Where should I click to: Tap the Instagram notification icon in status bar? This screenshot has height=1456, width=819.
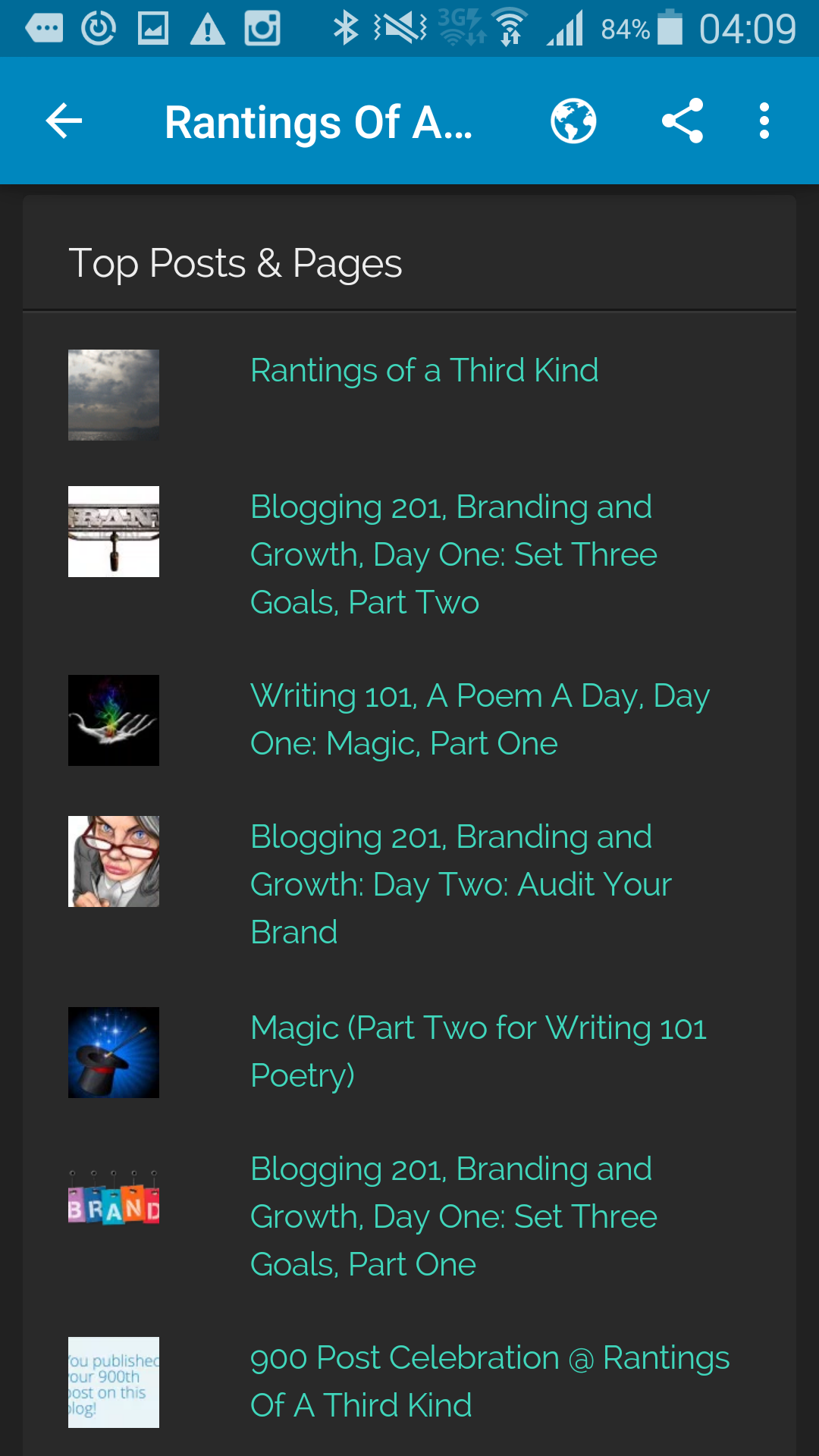pos(262,29)
